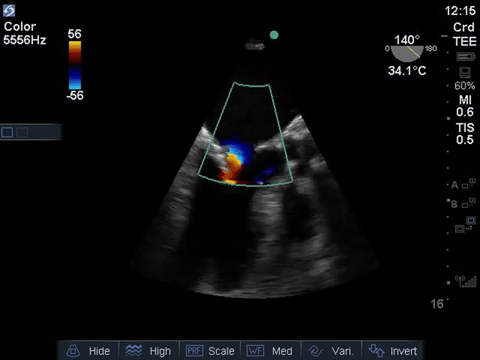Invert the color Doppler map
This screenshot has width=480, height=360.
point(393,351)
